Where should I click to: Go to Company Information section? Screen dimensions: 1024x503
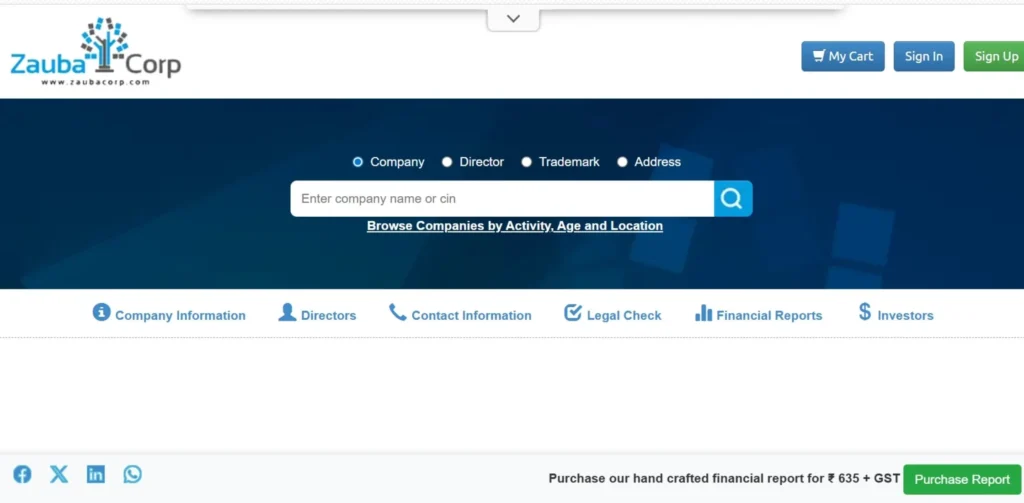[180, 316]
